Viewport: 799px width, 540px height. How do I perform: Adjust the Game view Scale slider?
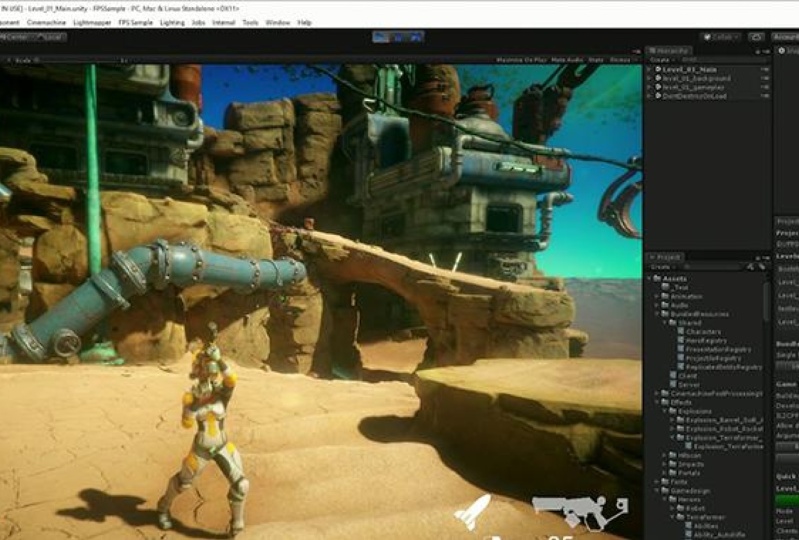tap(76, 60)
